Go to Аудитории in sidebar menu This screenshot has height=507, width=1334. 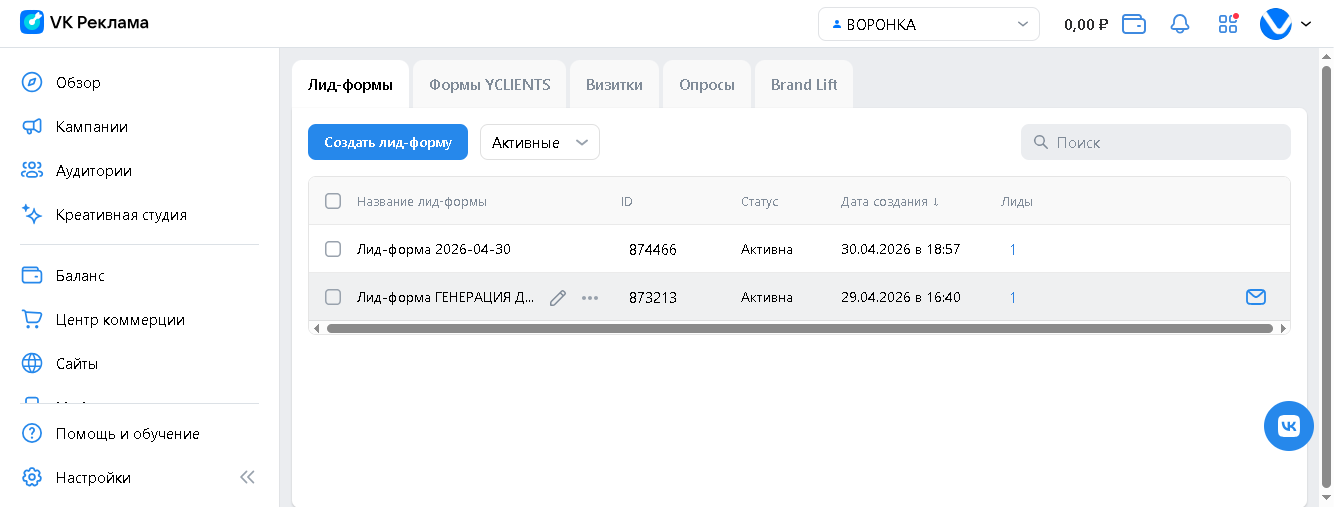[x=94, y=170]
